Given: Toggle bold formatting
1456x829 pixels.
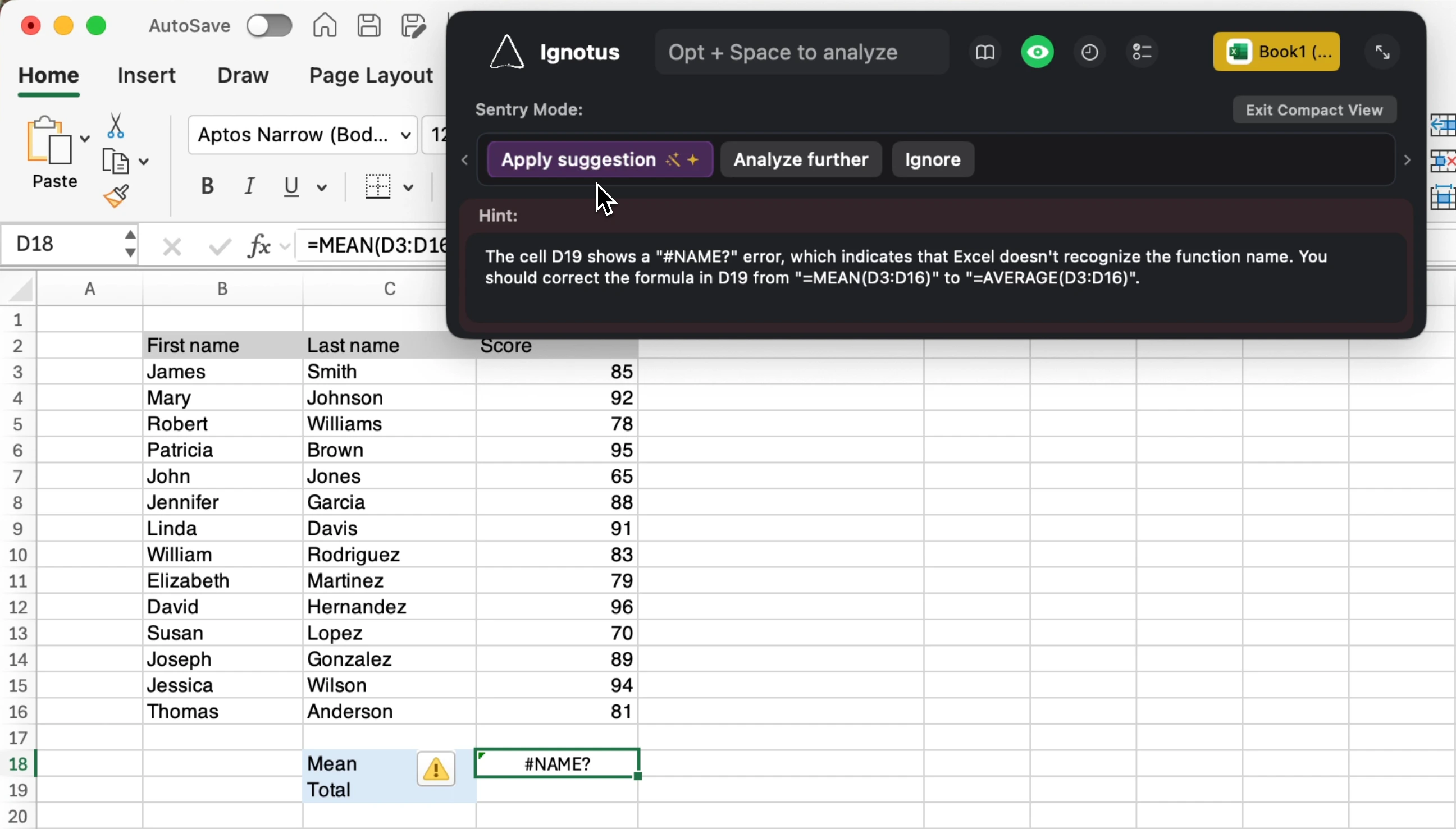Looking at the screenshot, I should (x=207, y=186).
